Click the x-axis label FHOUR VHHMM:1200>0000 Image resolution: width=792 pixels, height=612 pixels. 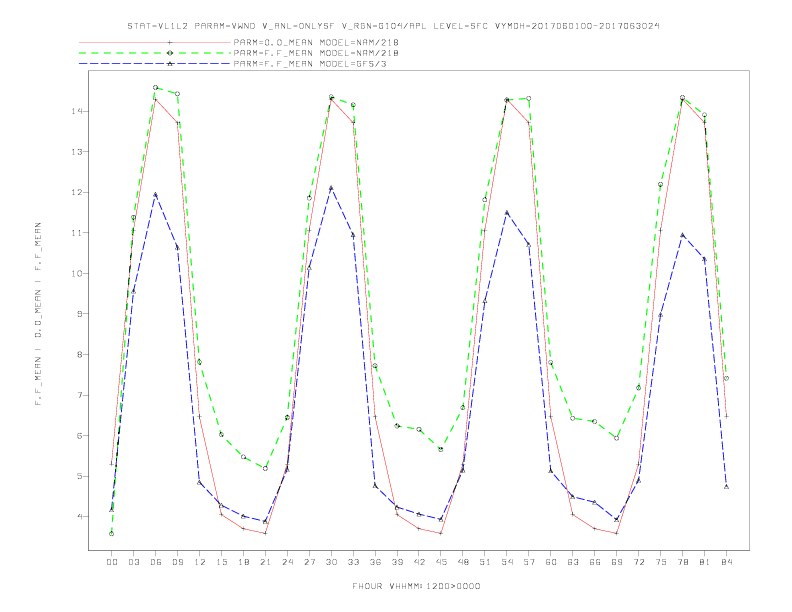(x=416, y=586)
